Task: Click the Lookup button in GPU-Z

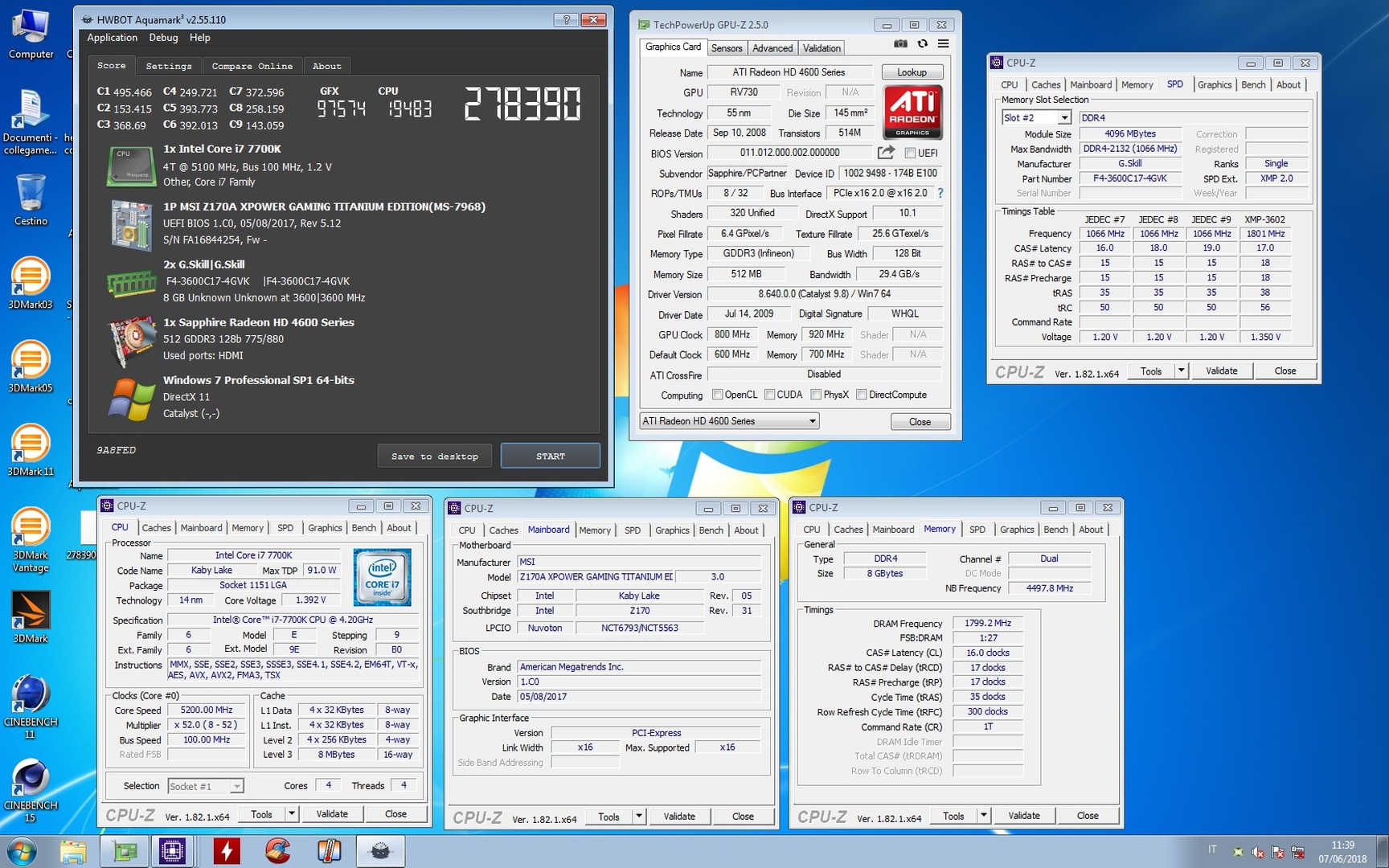Action: pos(912,72)
